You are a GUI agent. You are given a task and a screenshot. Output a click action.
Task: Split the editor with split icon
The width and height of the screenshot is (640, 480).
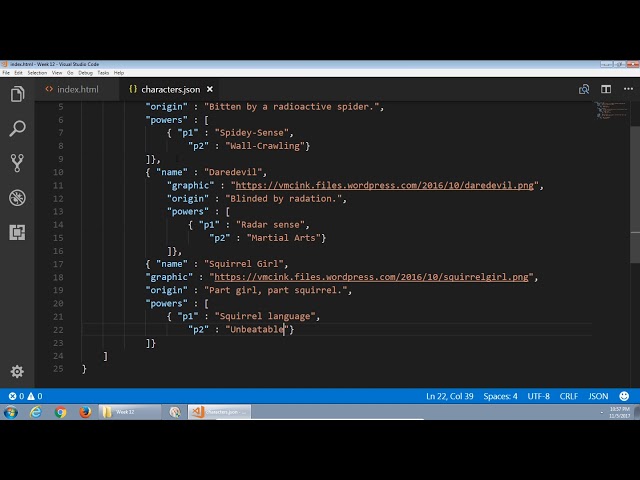tap(606, 89)
